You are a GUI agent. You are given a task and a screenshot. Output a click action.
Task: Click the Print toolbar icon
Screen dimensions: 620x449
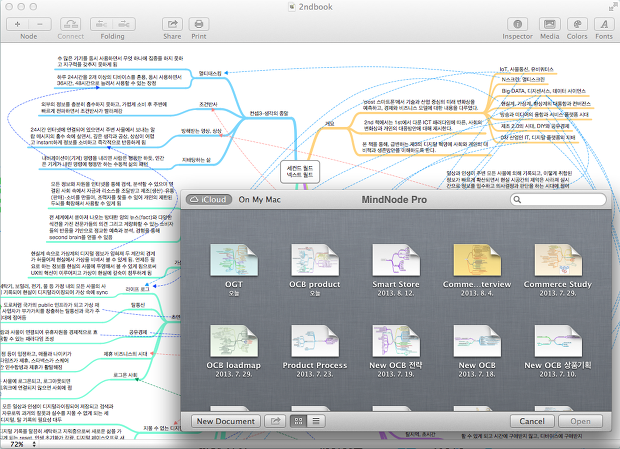point(199,22)
